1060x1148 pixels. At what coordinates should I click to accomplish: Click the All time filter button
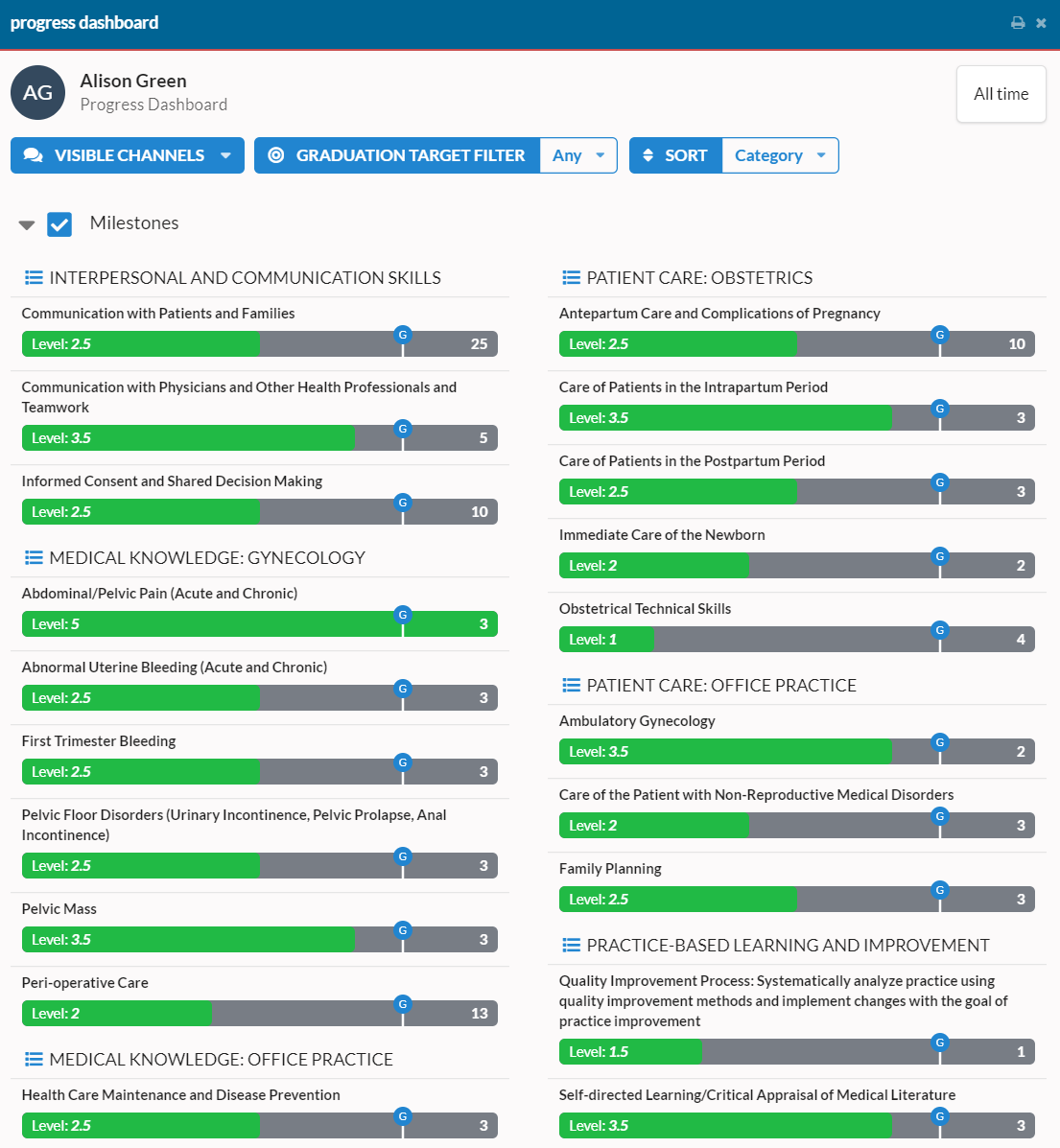(x=1001, y=93)
